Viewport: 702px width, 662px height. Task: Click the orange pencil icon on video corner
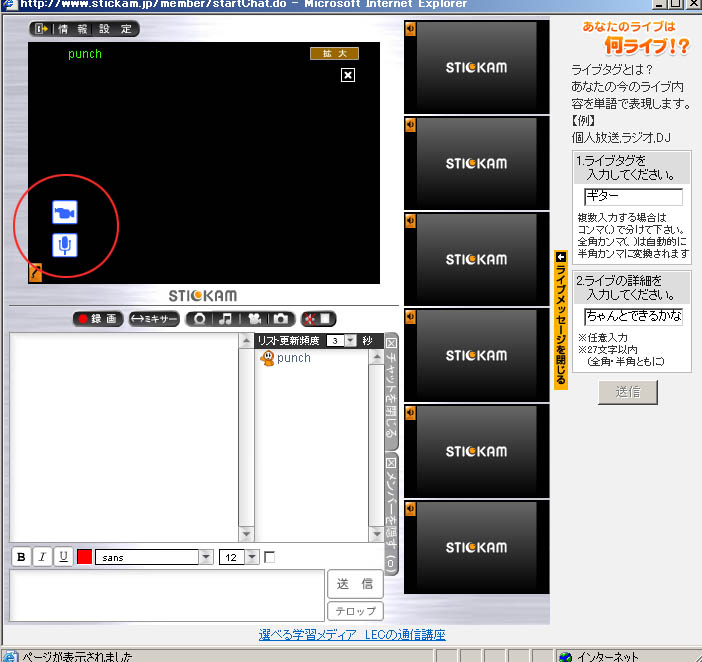(x=35, y=273)
